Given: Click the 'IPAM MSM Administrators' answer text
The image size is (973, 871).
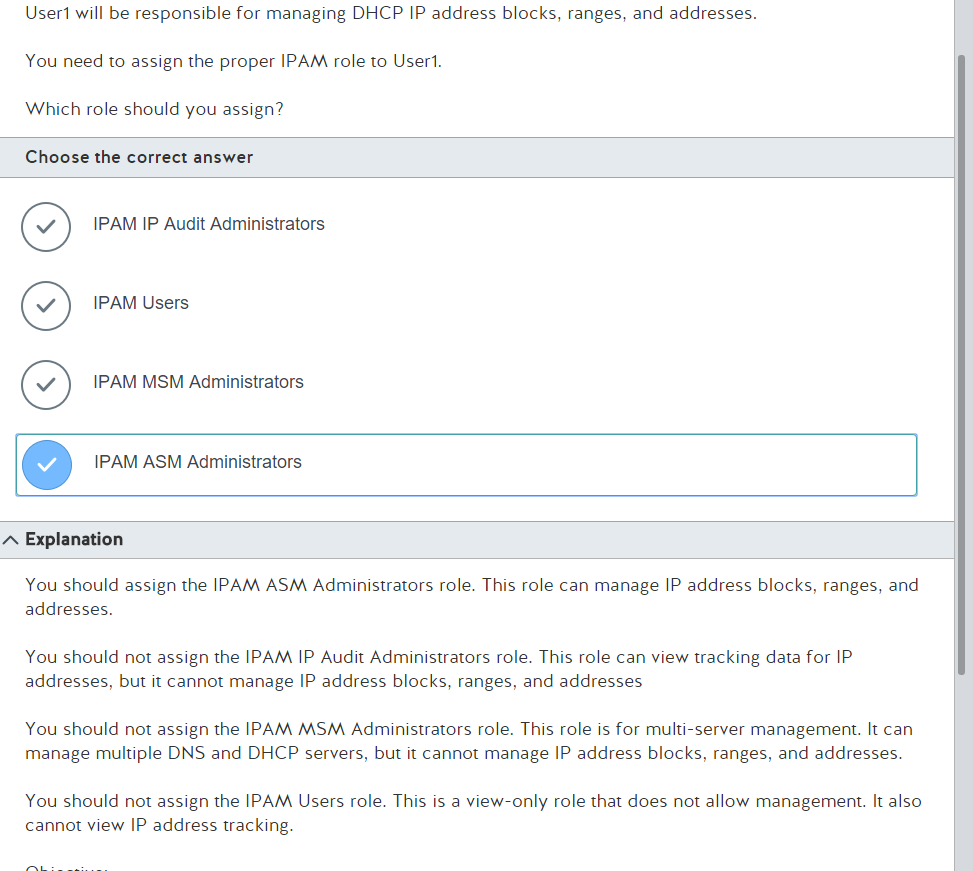Looking at the screenshot, I should [x=198, y=382].
